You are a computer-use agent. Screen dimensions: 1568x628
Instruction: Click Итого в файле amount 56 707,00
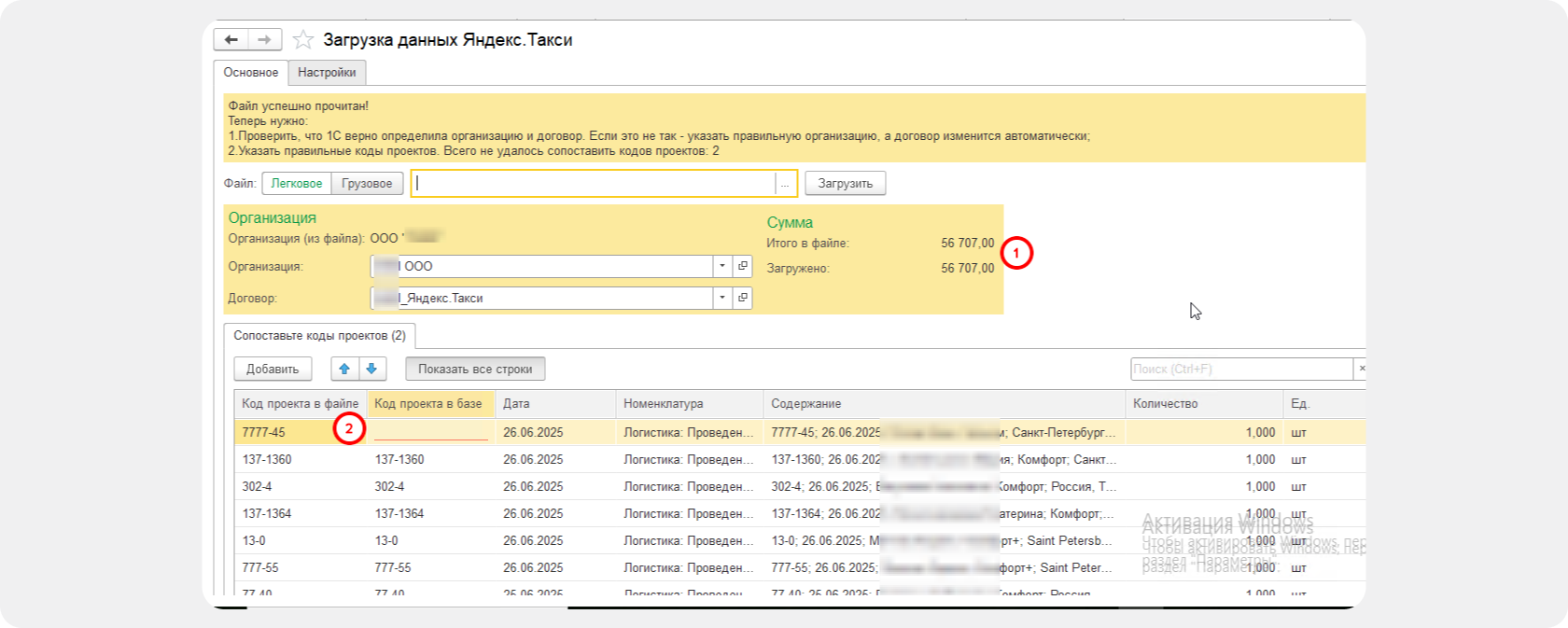coord(967,244)
